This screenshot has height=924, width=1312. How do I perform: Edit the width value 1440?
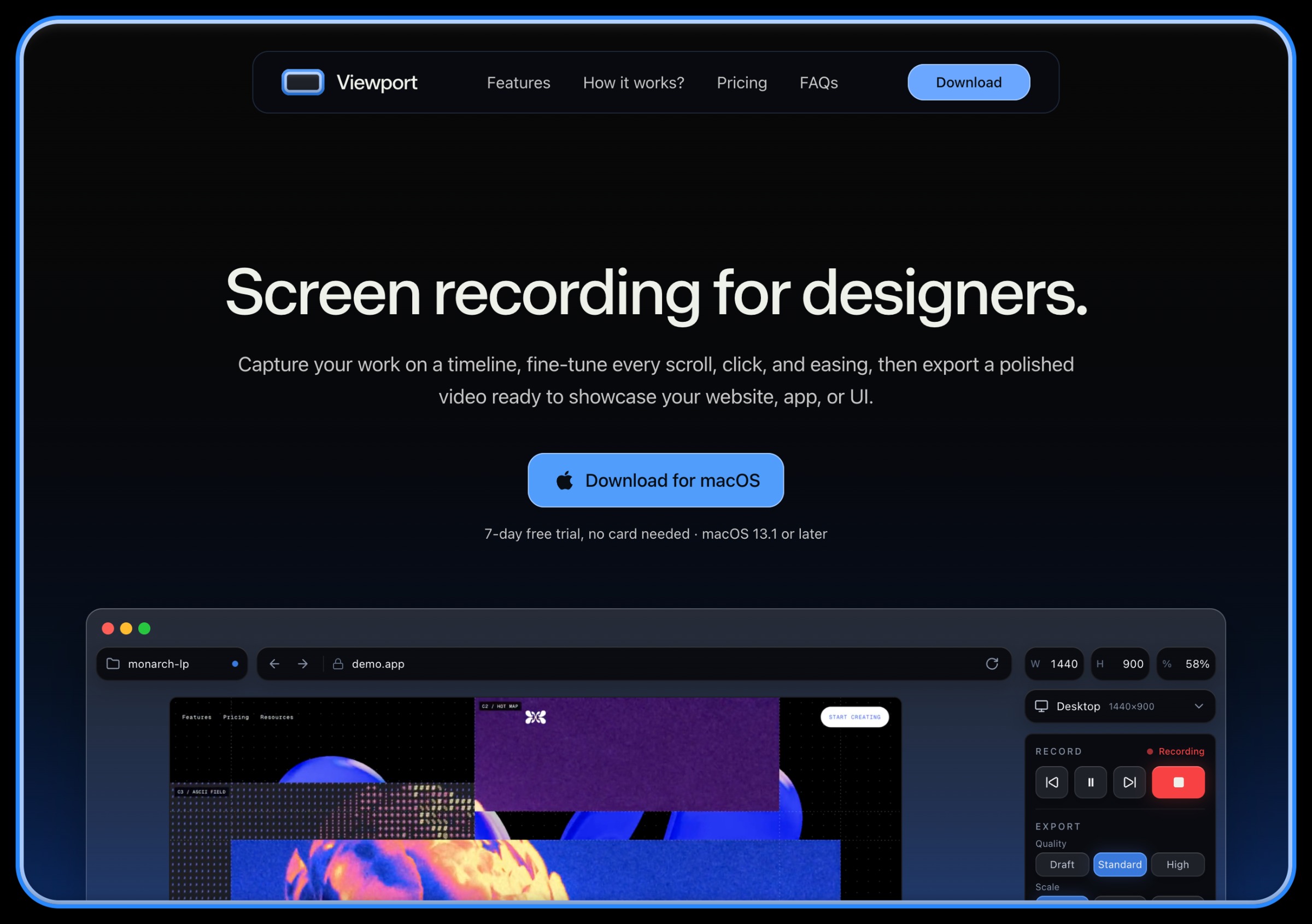[1055, 663]
